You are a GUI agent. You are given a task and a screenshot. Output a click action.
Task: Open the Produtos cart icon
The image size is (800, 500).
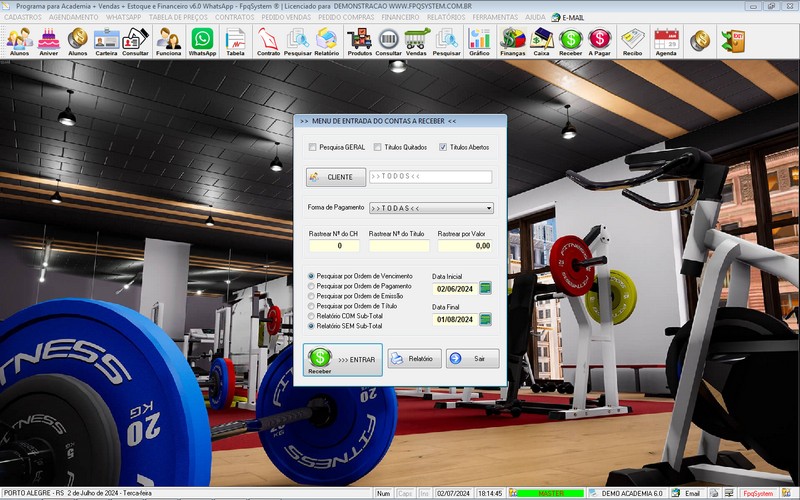coord(360,42)
